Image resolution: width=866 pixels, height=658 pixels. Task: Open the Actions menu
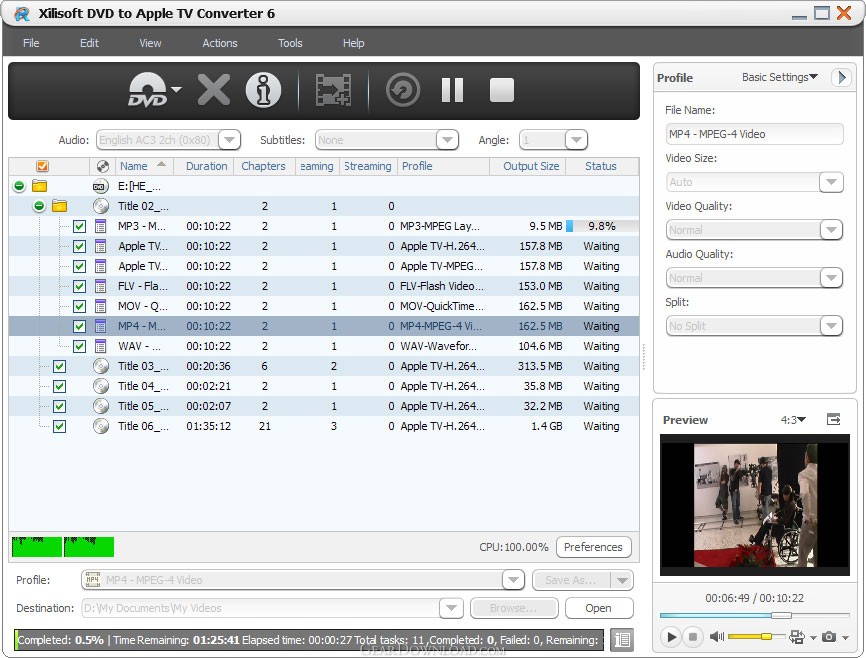click(220, 43)
